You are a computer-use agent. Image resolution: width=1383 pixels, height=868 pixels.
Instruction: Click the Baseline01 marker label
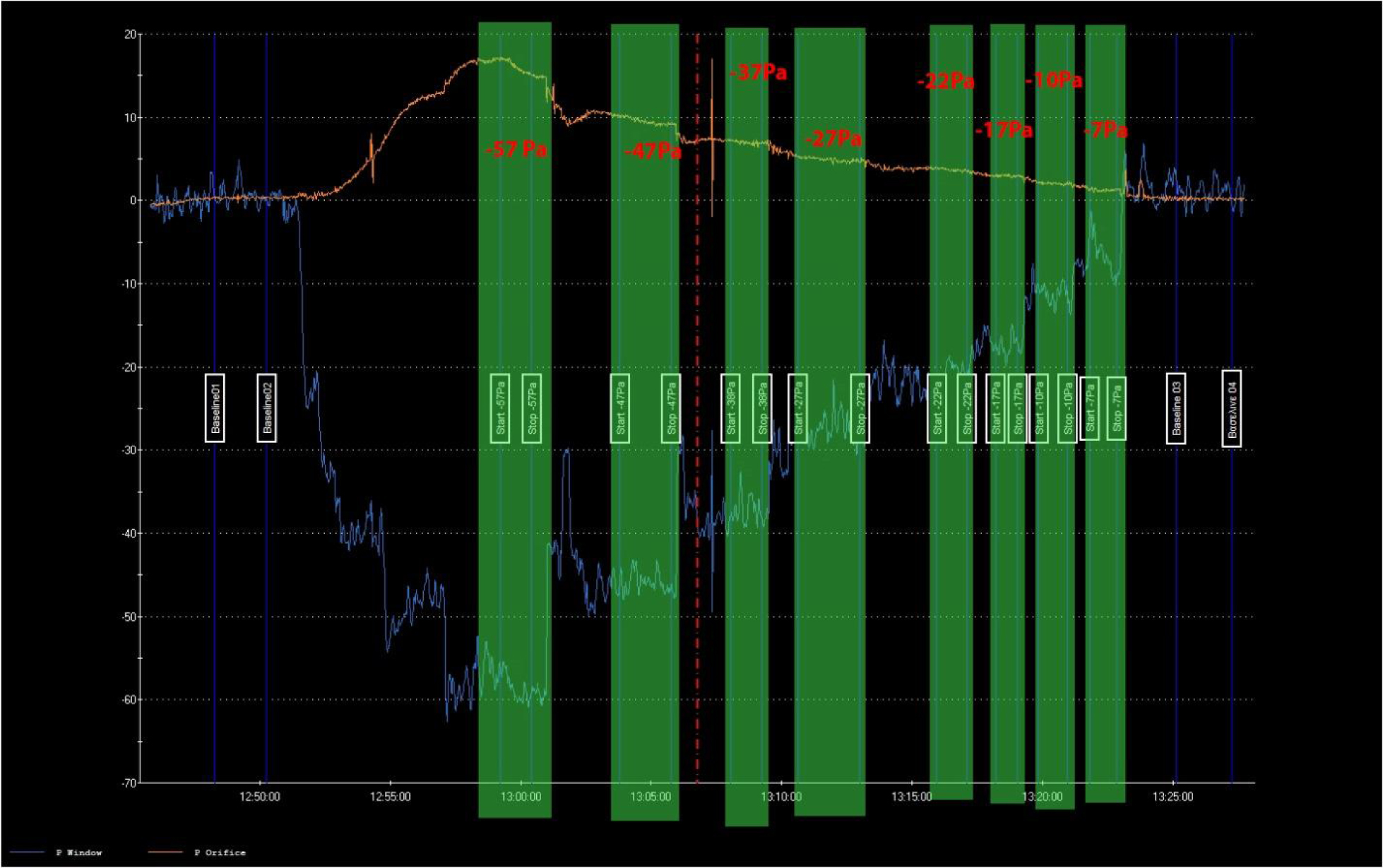tap(215, 408)
